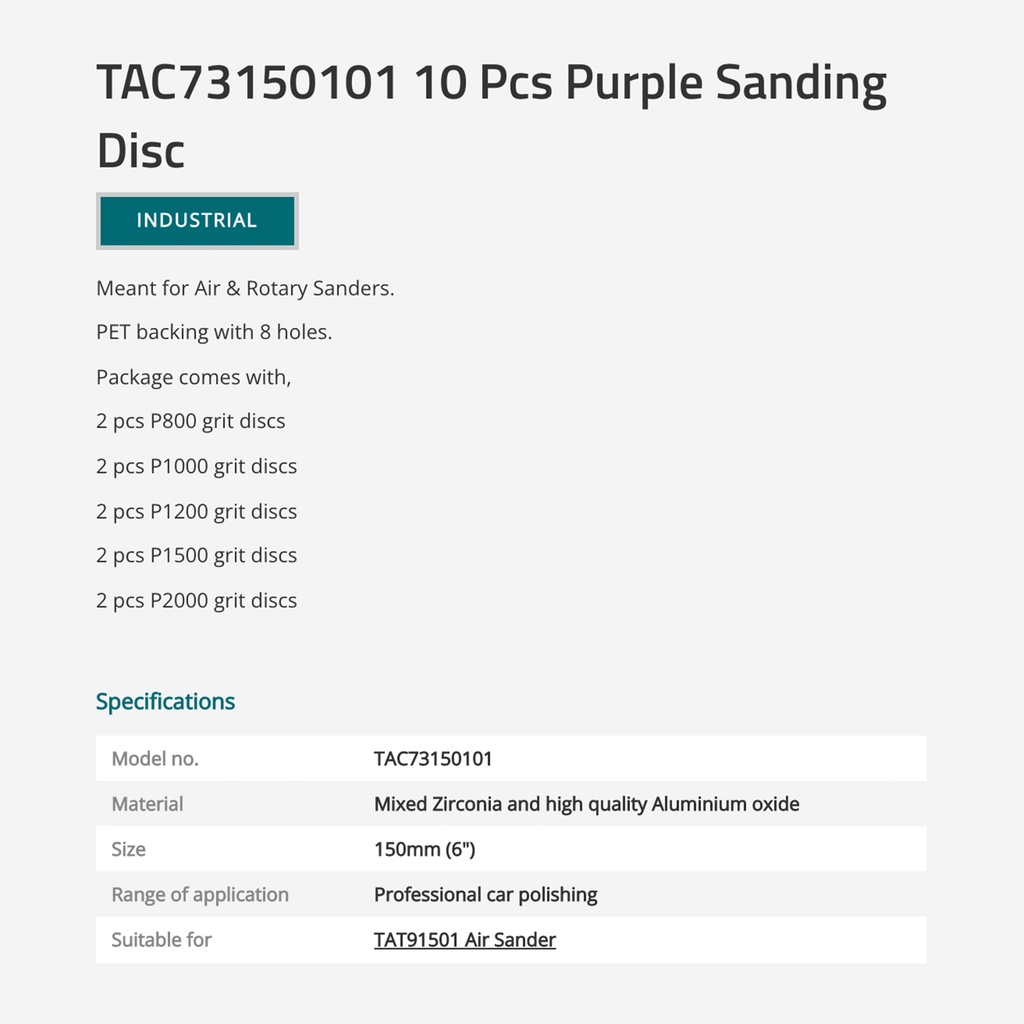This screenshot has width=1024, height=1024.
Task: Select the Specifications section heading
Action: pyautogui.click(x=165, y=702)
